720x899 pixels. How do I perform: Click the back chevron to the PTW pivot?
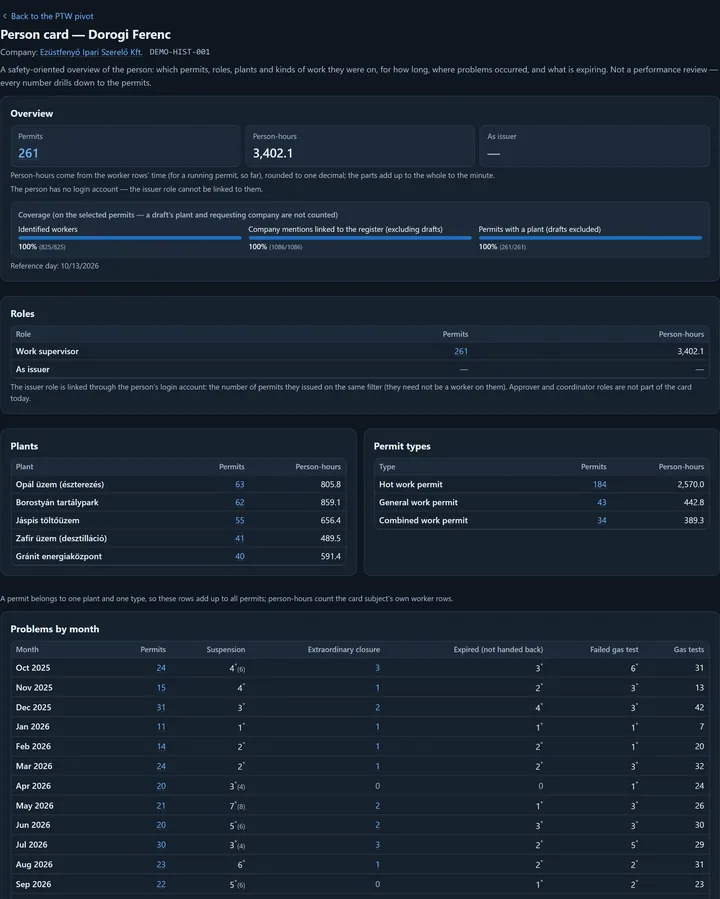(5, 16)
